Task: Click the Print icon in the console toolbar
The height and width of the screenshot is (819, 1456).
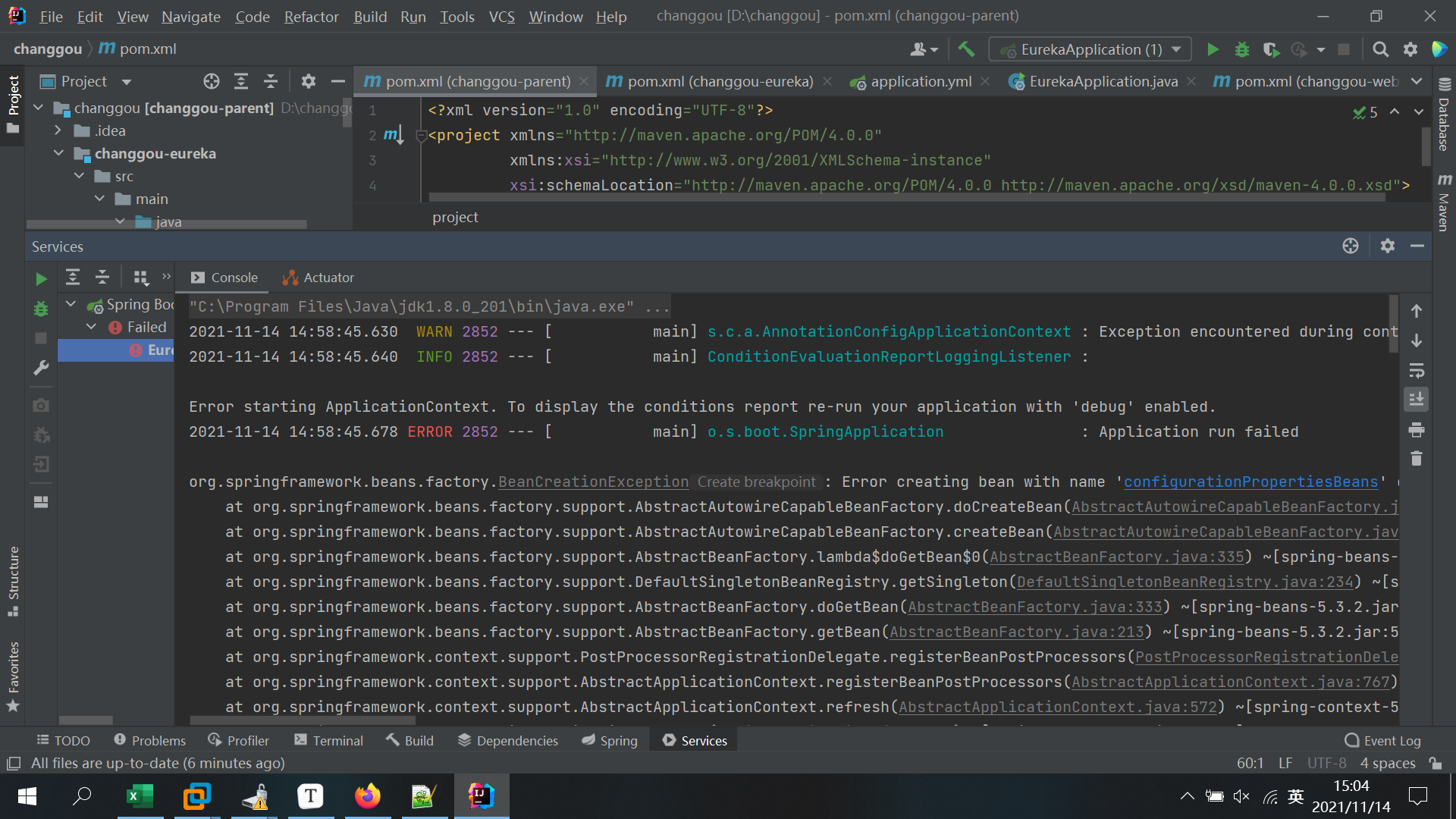Action: [x=1416, y=430]
